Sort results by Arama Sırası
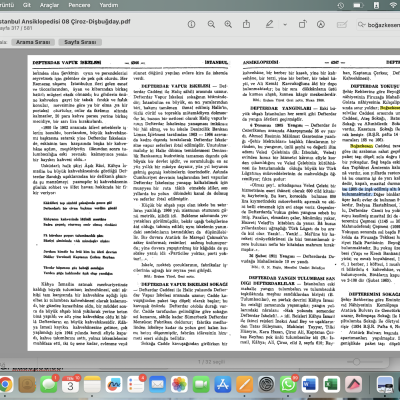This screenshot has width=400, height=400. pyautogui.click(x=33, y=42)
